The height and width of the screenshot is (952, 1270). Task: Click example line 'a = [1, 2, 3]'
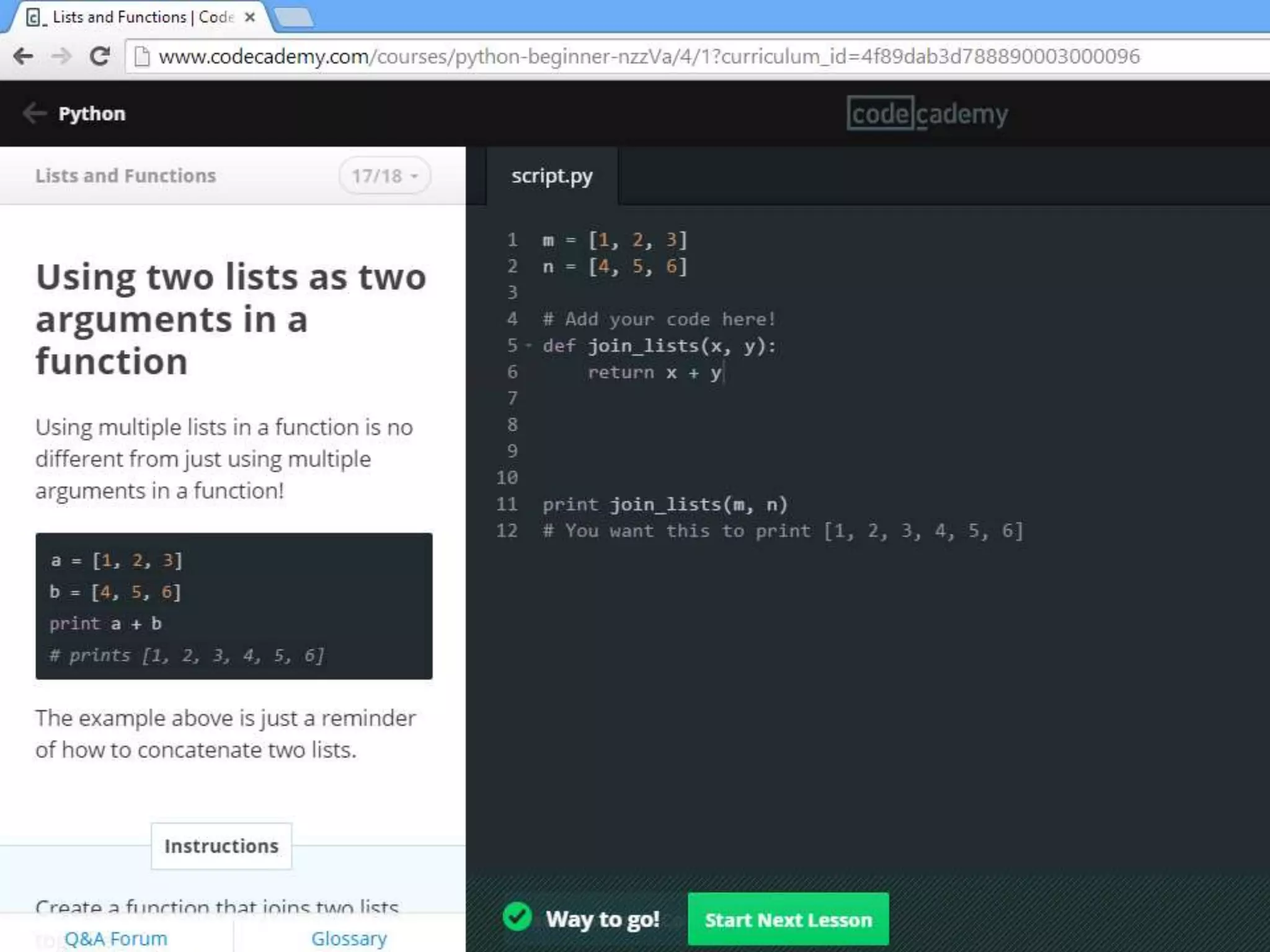(x=116, y=561)
